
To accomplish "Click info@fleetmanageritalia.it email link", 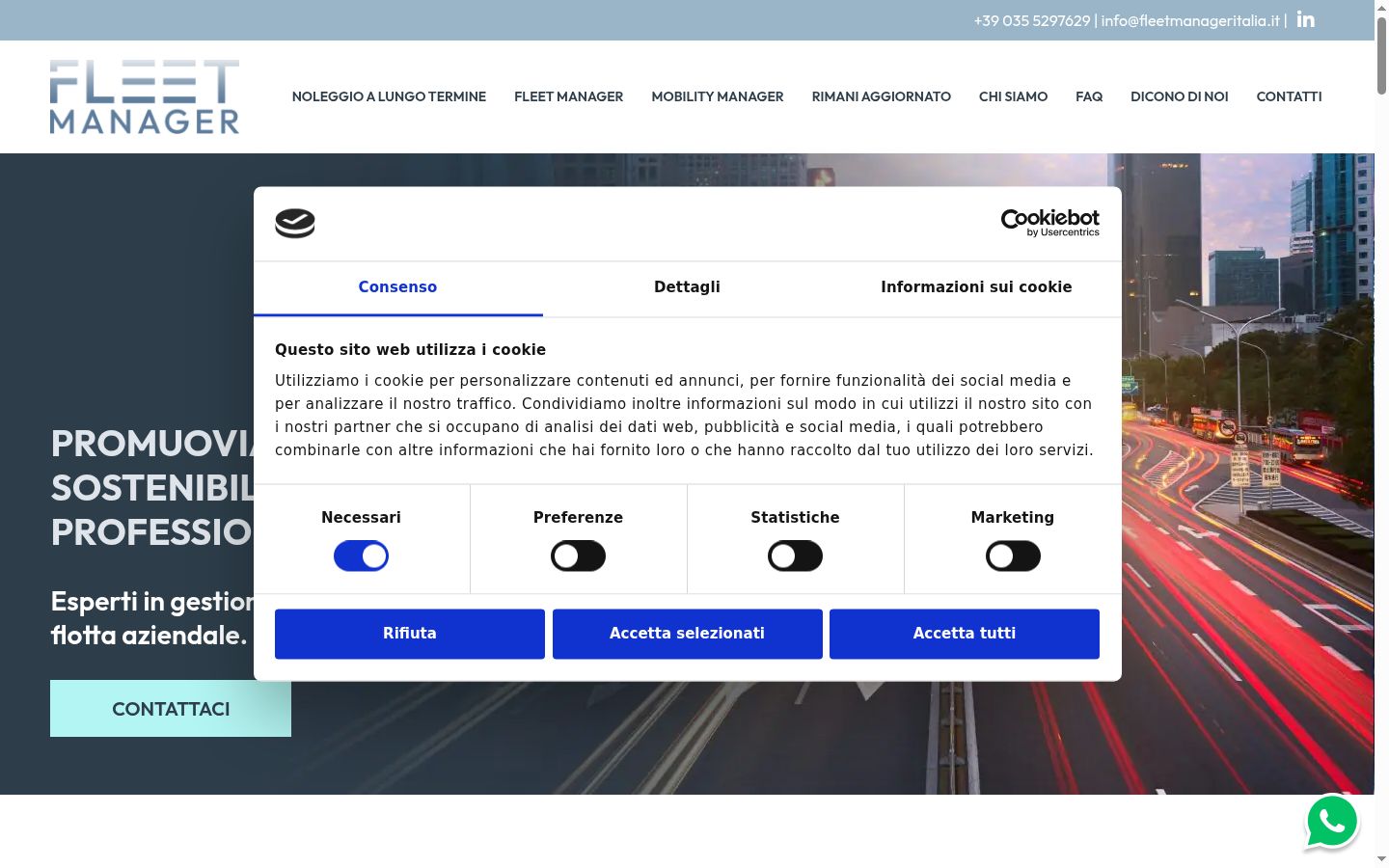I will [1190, 20].
